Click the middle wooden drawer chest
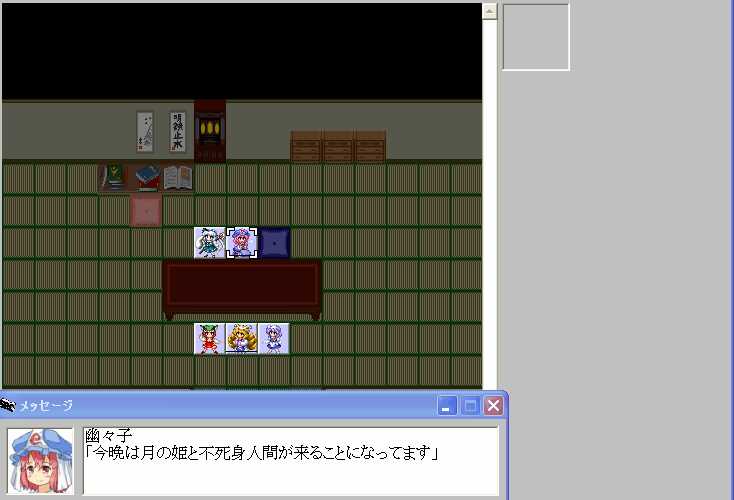This screenshot has width=734, height=500. 338,146
